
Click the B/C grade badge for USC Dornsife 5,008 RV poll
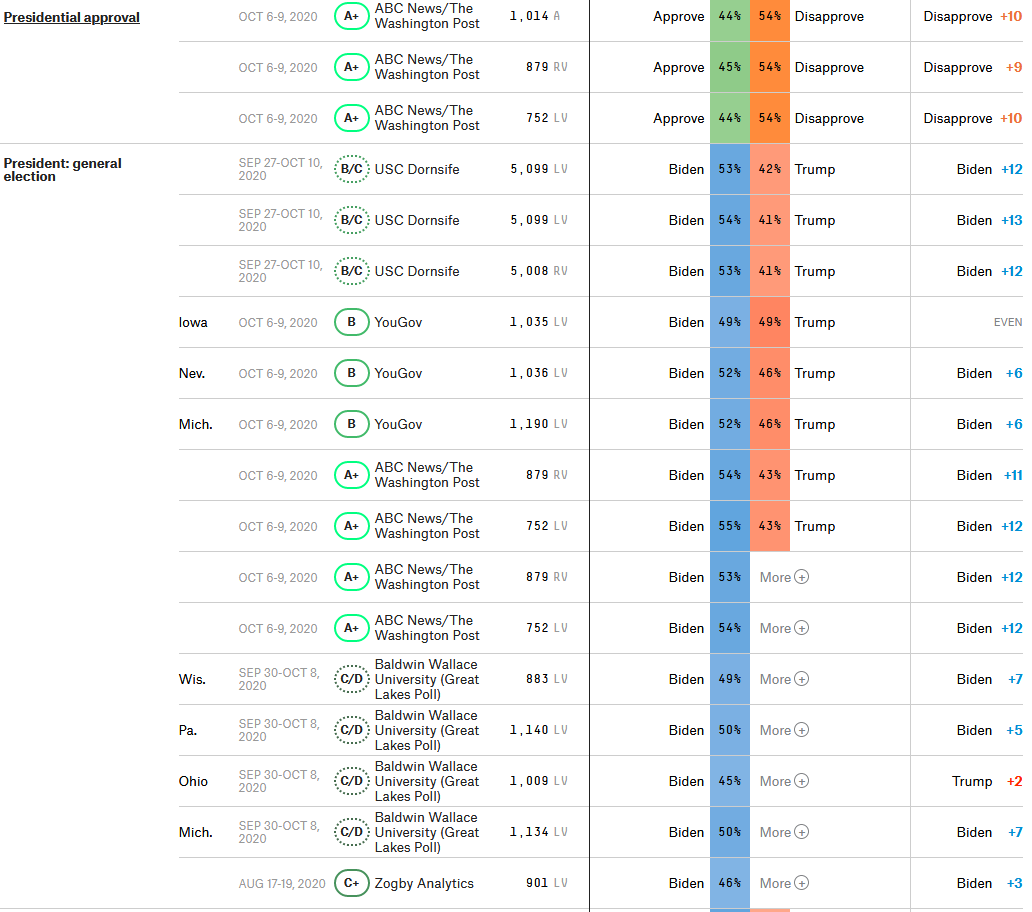tap(351, 271)
